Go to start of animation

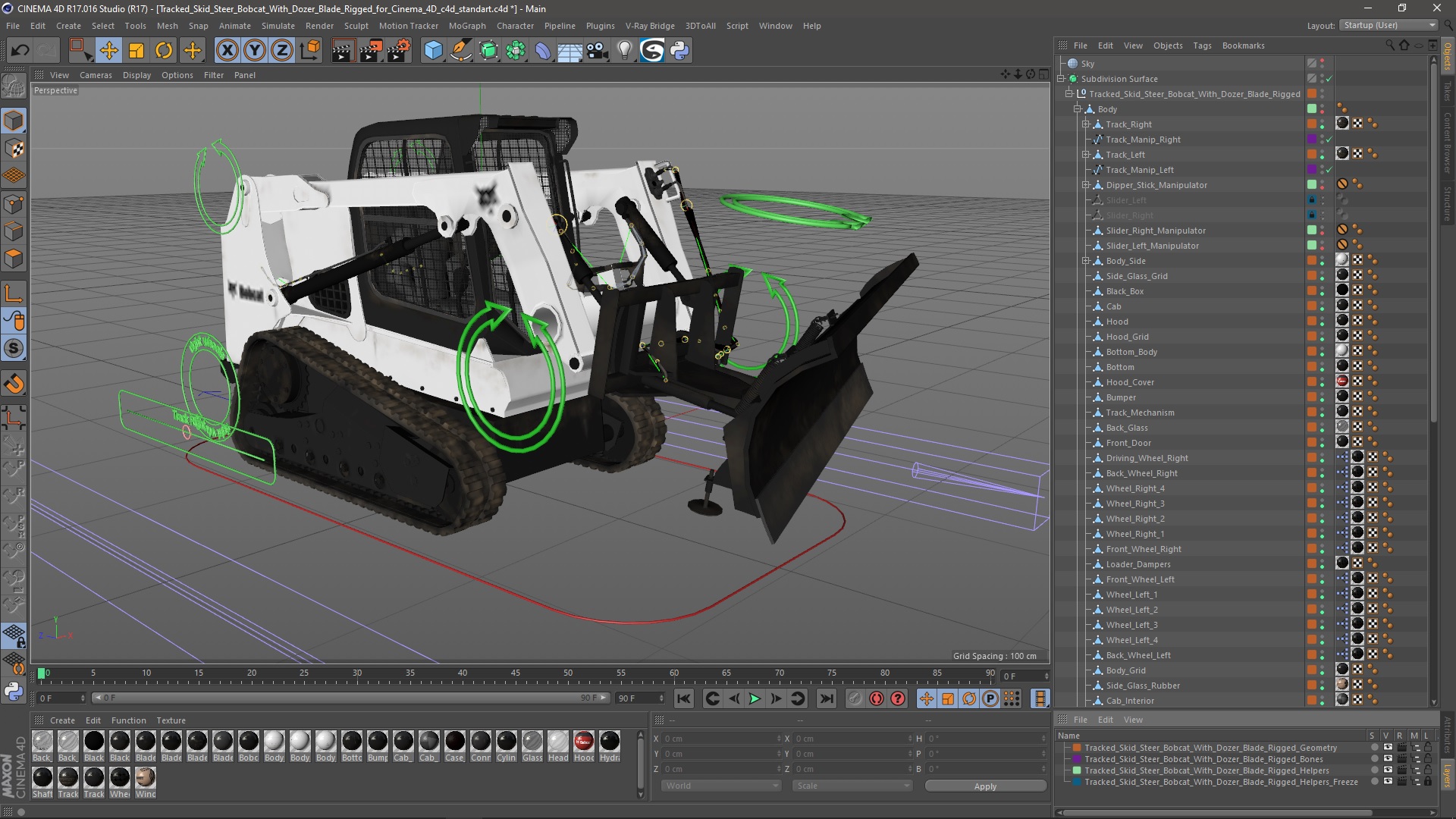pos(683,698)
